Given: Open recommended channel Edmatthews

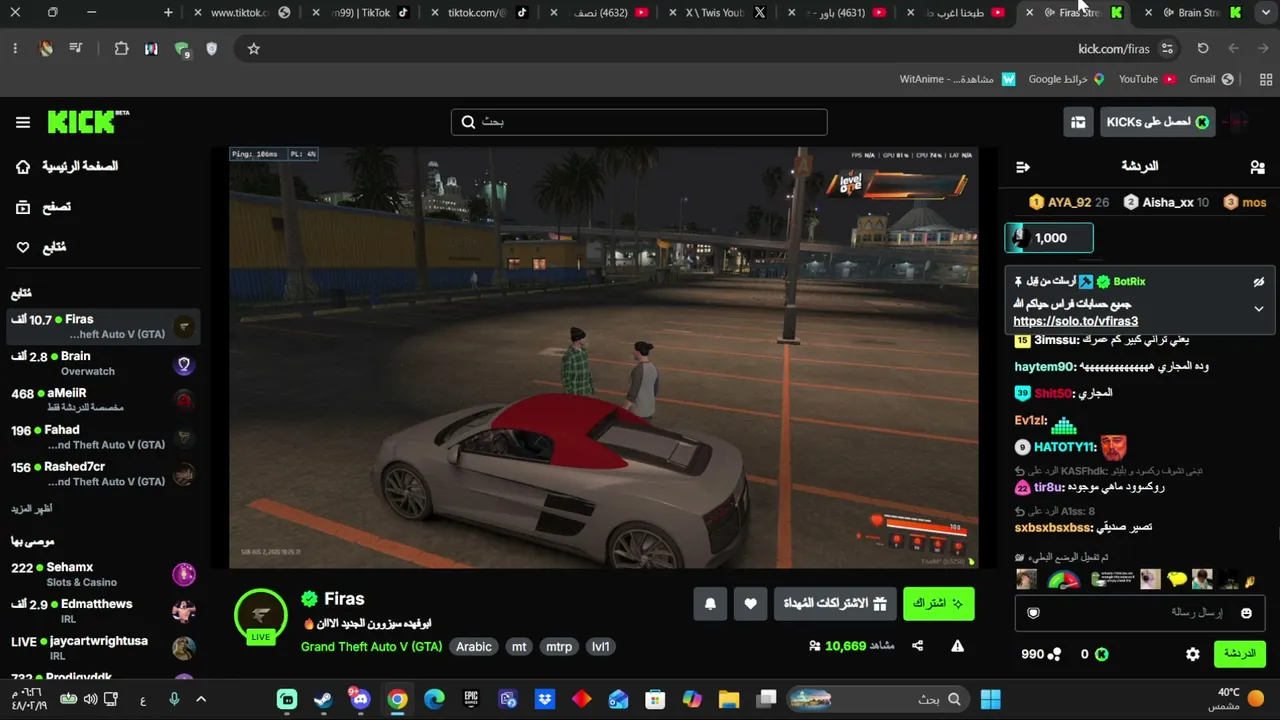Looking at the screenshot, I should click(103, 611).
